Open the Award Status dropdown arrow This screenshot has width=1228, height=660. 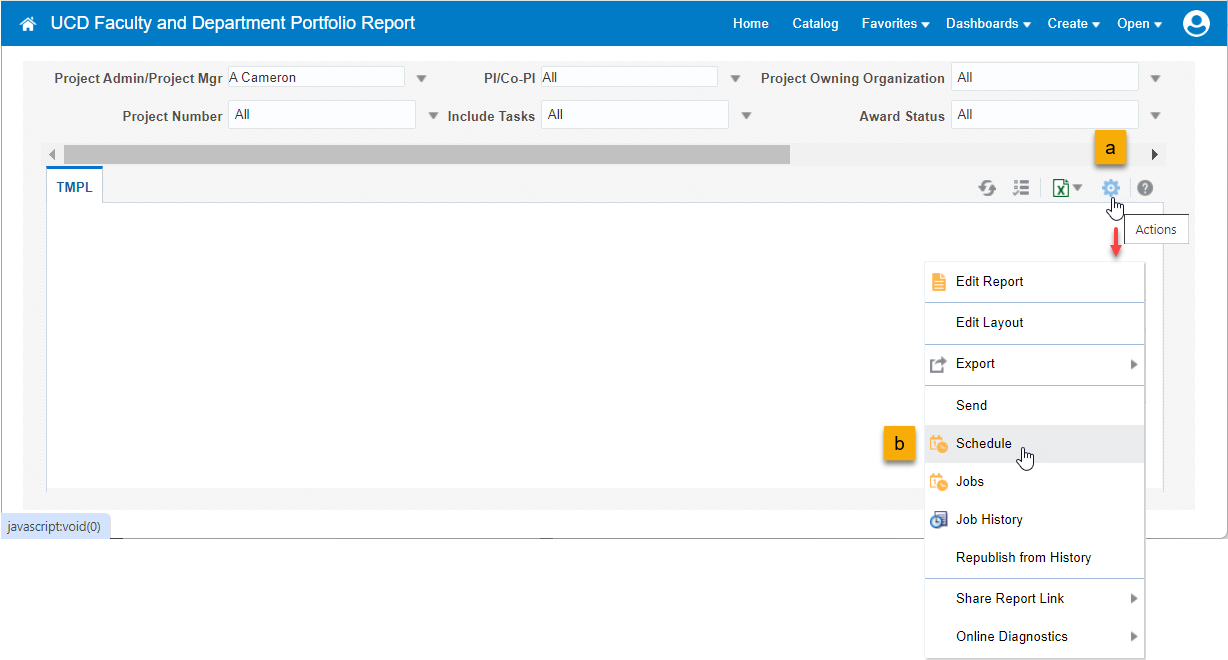(x=1155, y=116)
